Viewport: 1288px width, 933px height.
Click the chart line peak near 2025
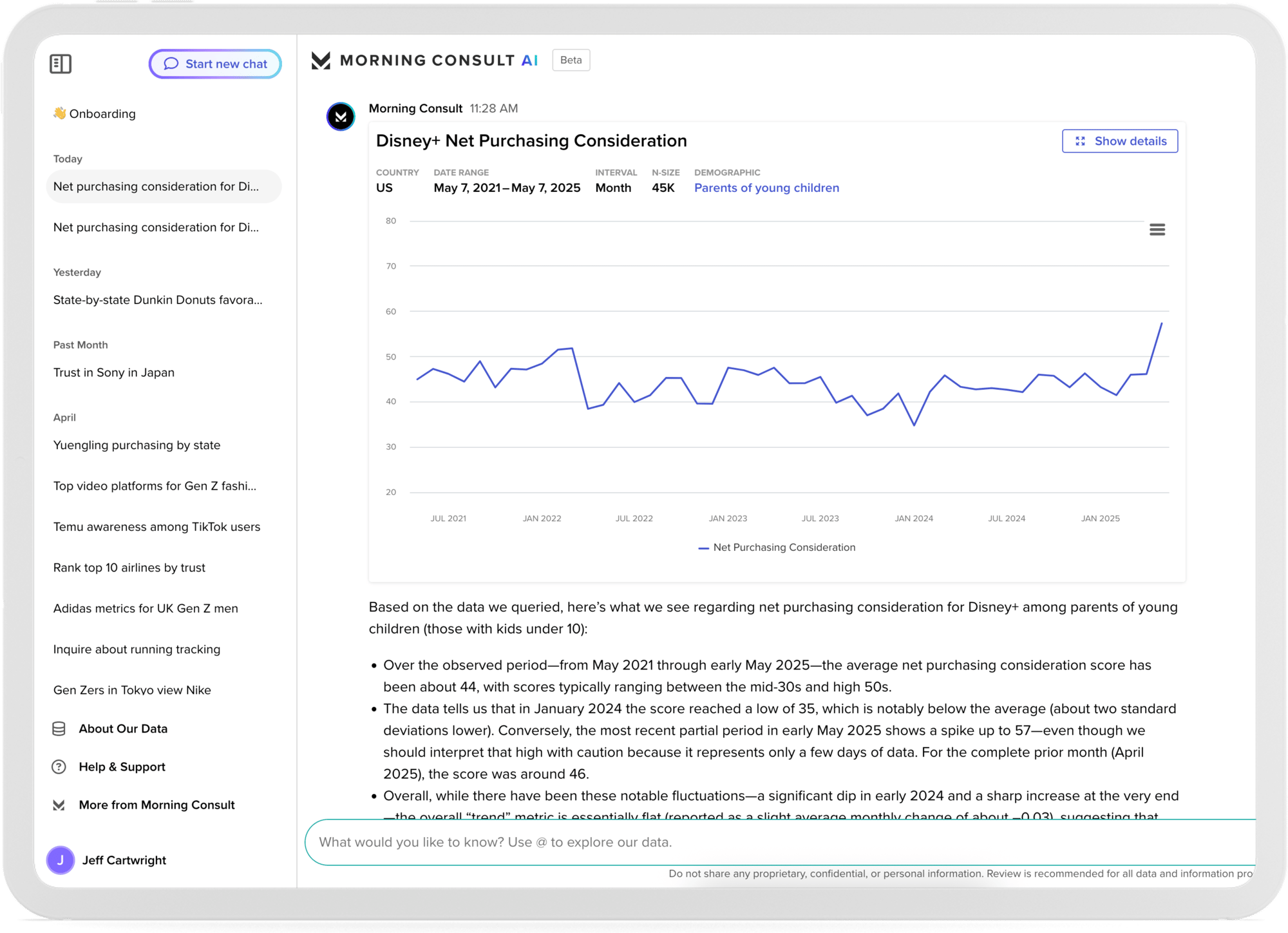(1161, 323)
